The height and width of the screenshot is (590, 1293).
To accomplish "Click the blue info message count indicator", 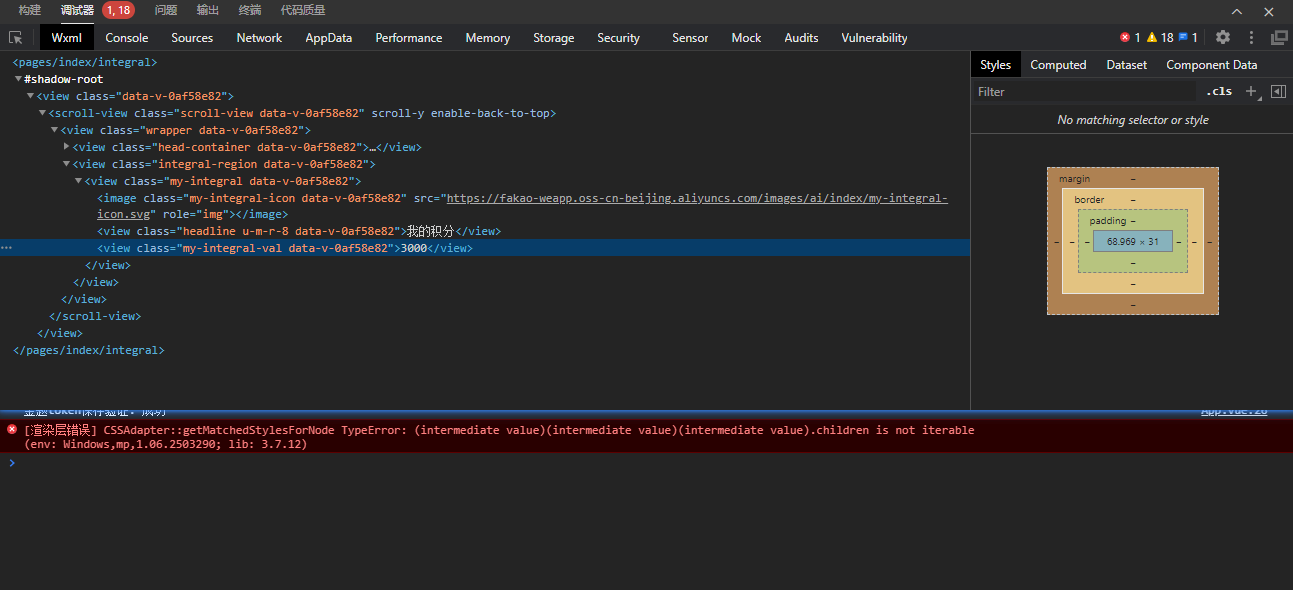I will coord(1188,37).
